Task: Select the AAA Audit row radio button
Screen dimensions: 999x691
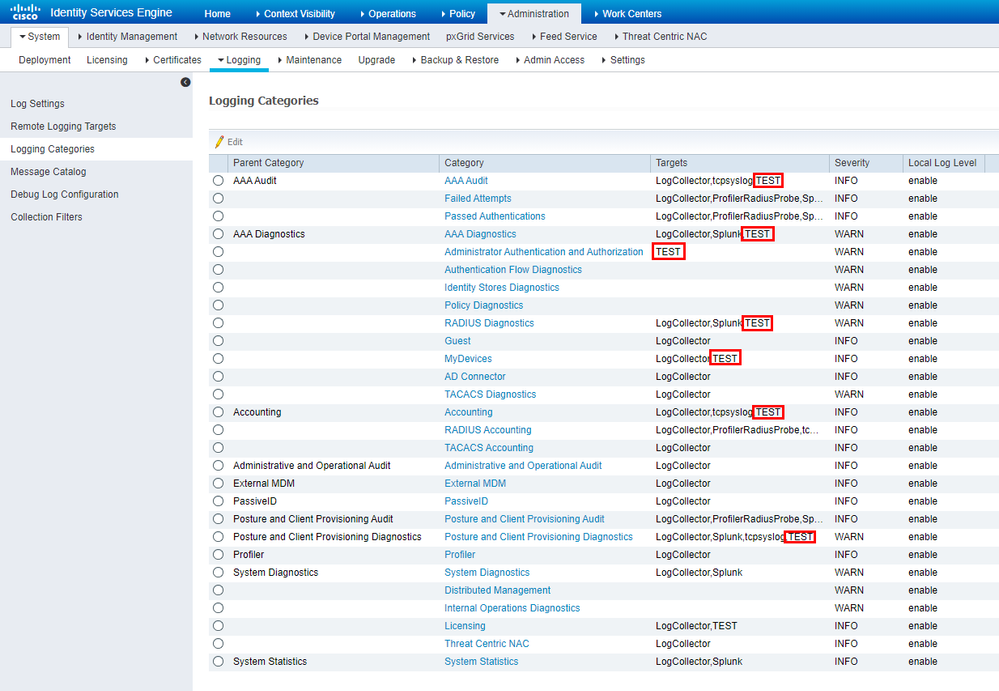Action: pyautogui.click(x=219, y=181)
